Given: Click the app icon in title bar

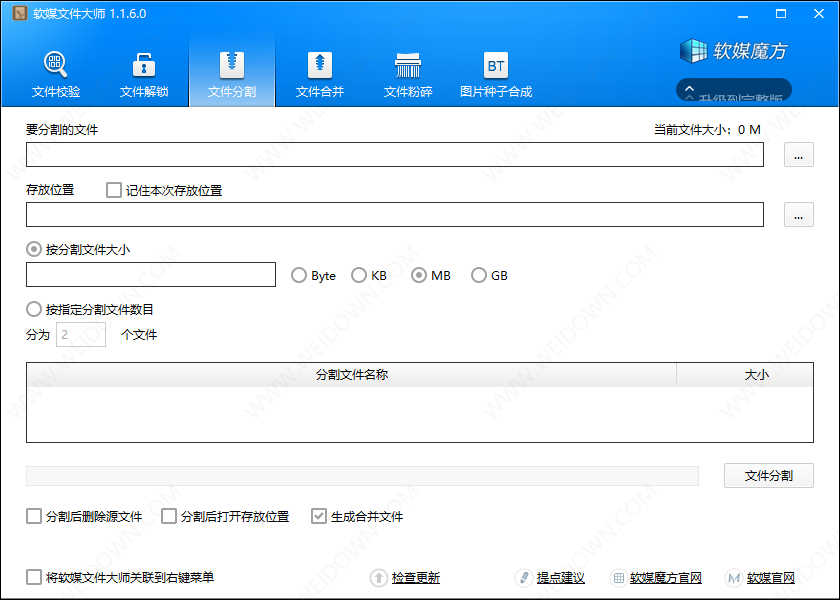Looking at the screenshot, I should click(20, 13).
